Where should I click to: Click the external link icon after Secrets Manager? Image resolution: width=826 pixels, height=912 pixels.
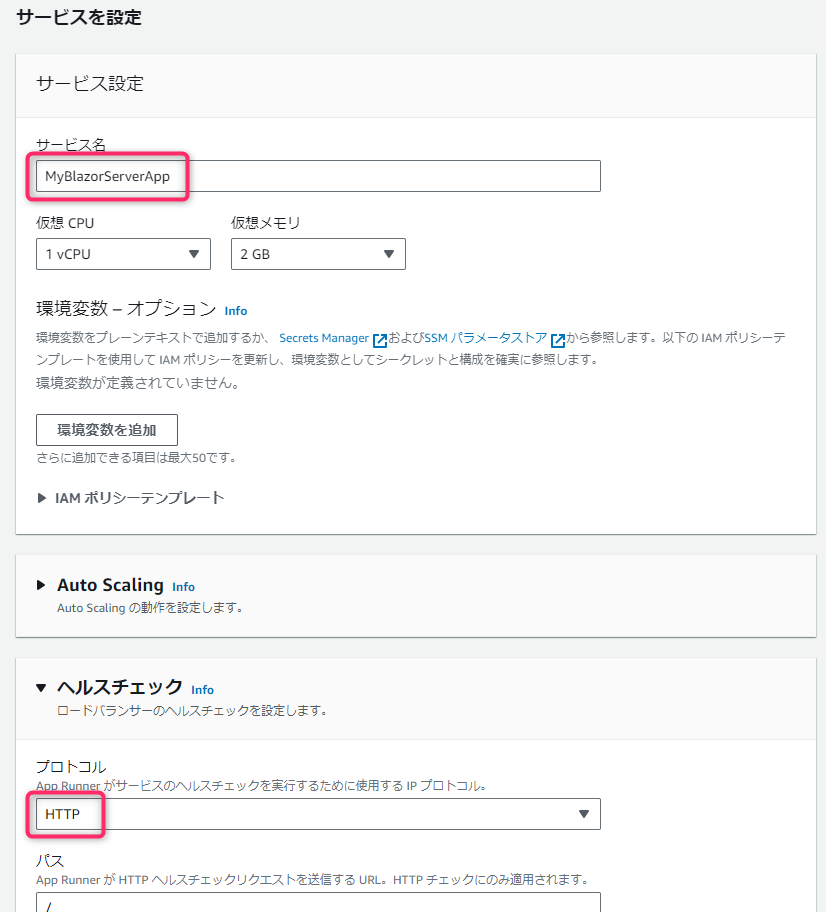point(379,340)
